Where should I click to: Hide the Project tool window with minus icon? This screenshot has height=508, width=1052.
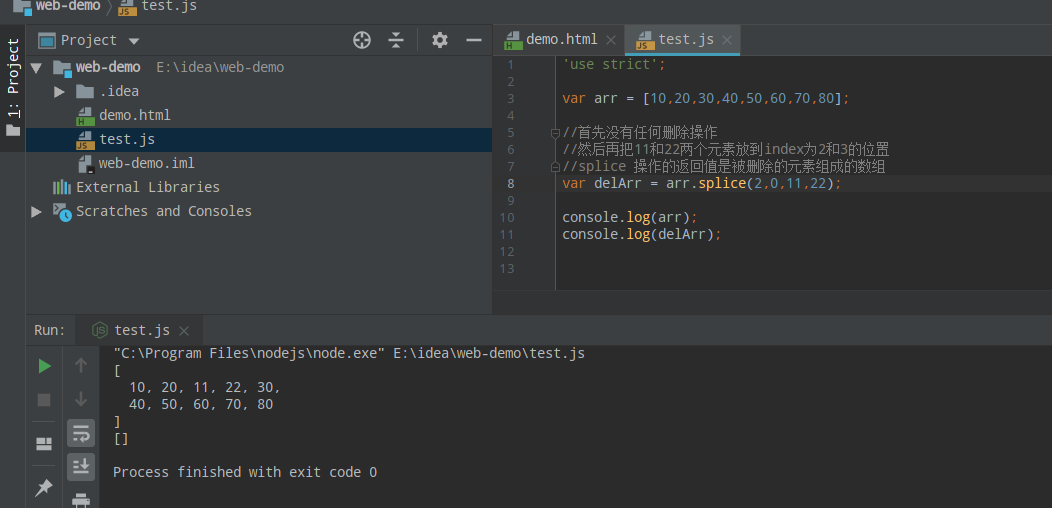tap(474, 40)
